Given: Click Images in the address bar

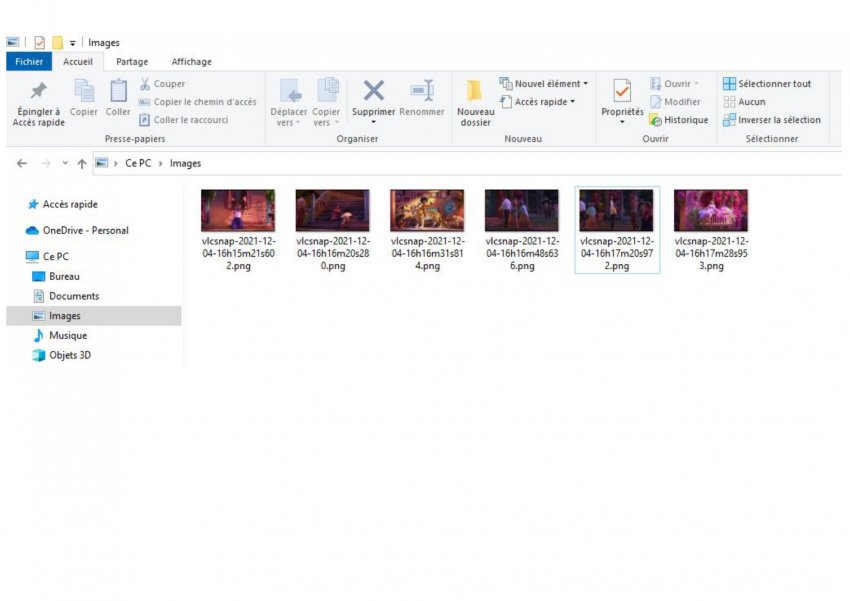Looking at the screenshot, I should point(185,163).
